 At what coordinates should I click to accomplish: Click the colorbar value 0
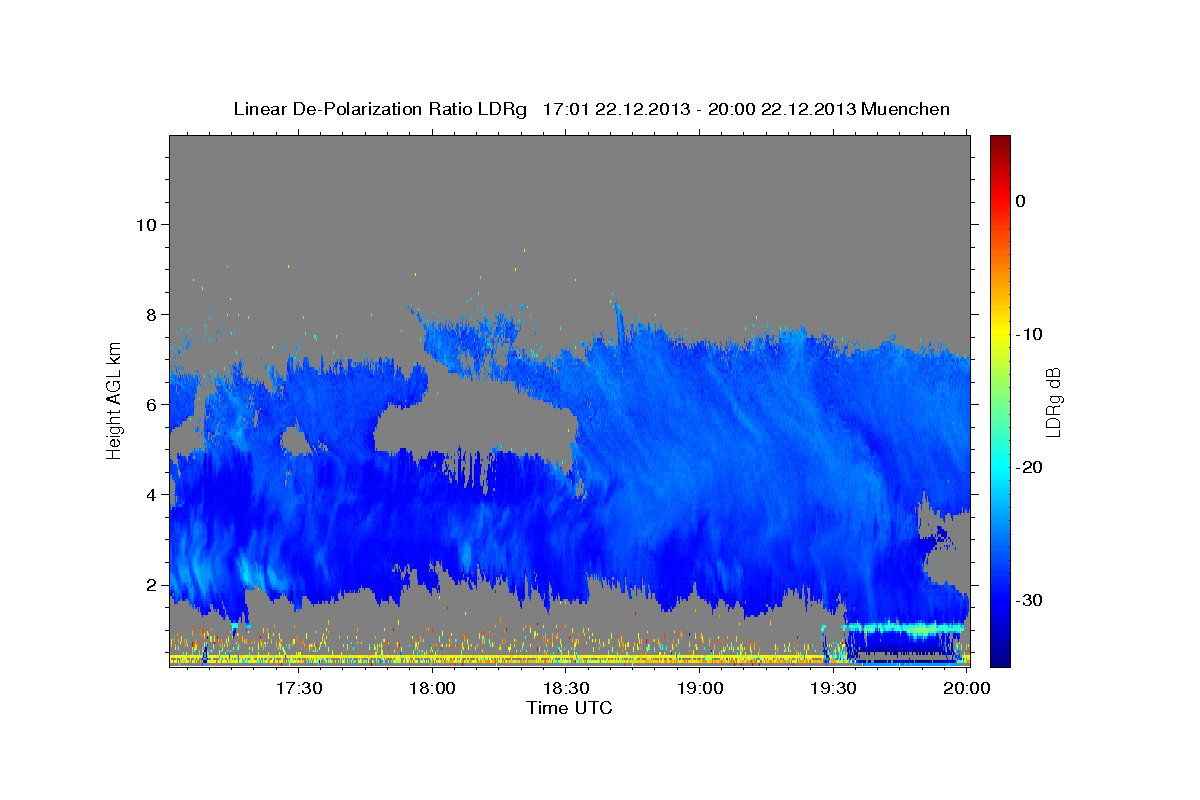pyautogui.click(x=1021, y=201)
